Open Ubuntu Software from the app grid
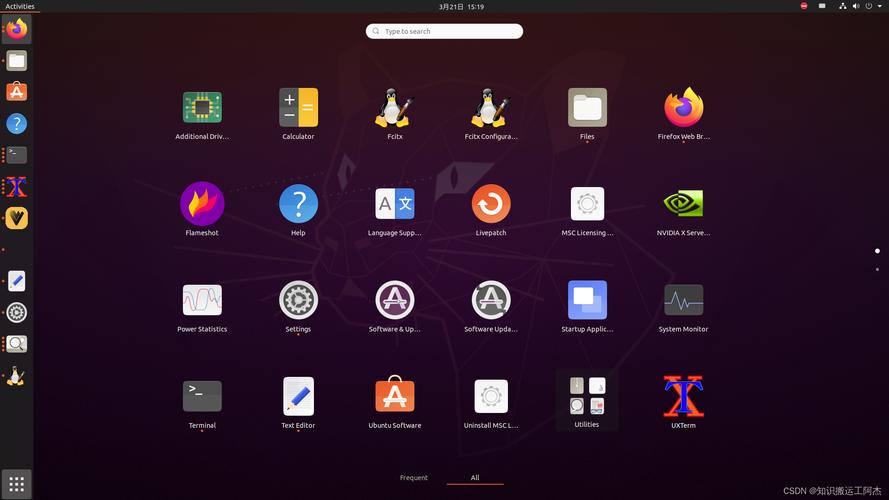 tap(395, 402)
